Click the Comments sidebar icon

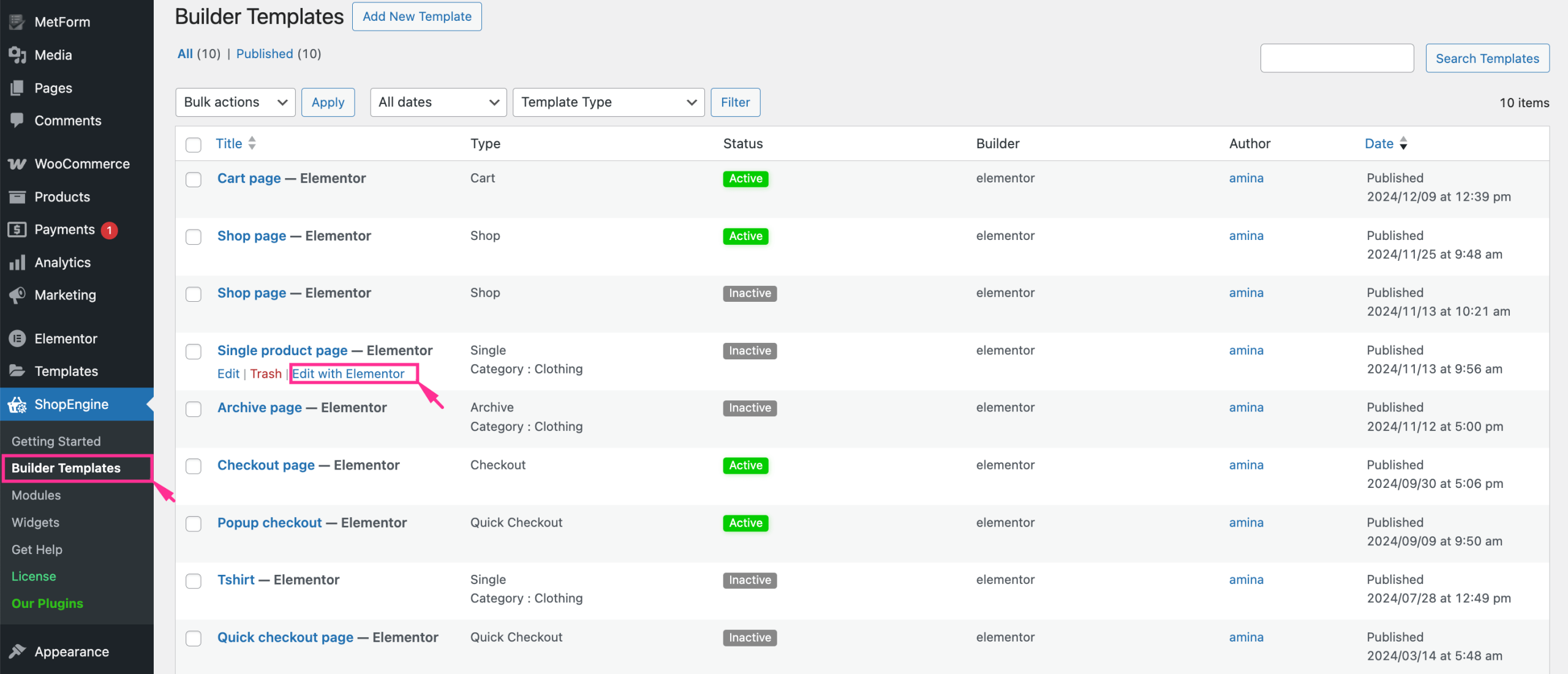tap(17, 121)
